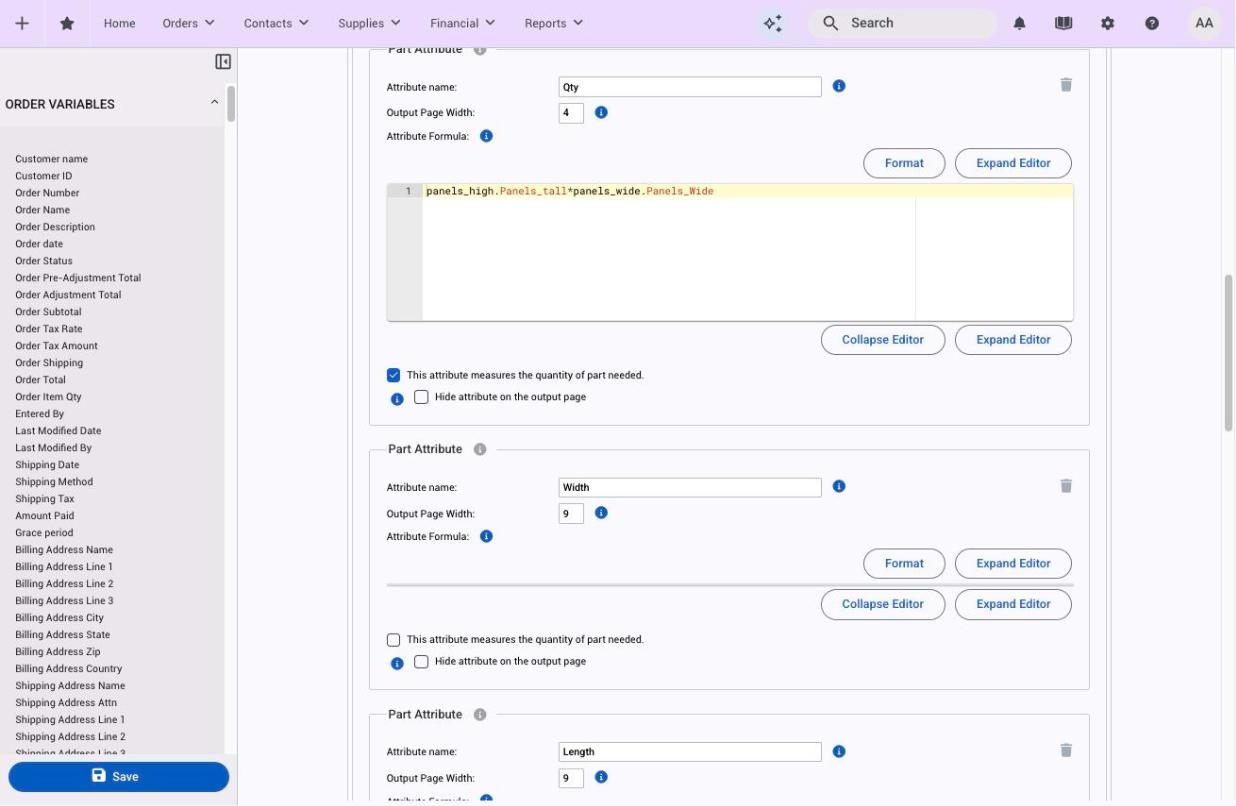Click info icon next to Qty name
The width and height of the screenshot is (1236, 806).
(839, 86)
